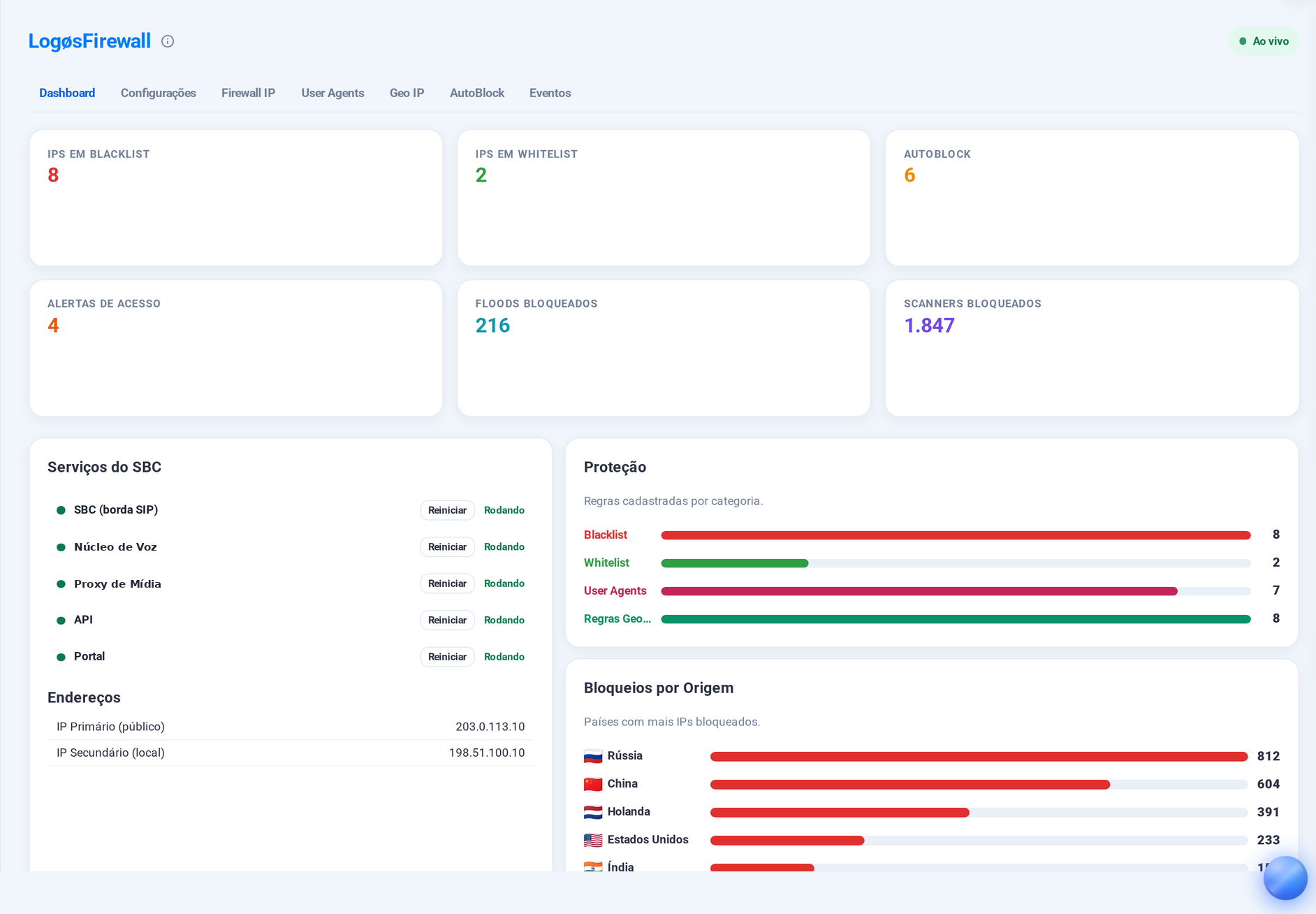The width and height of the screenshot is (1316, 914).
Task: Open the Firewall IP tab
Action: click(x=248, y=93)
